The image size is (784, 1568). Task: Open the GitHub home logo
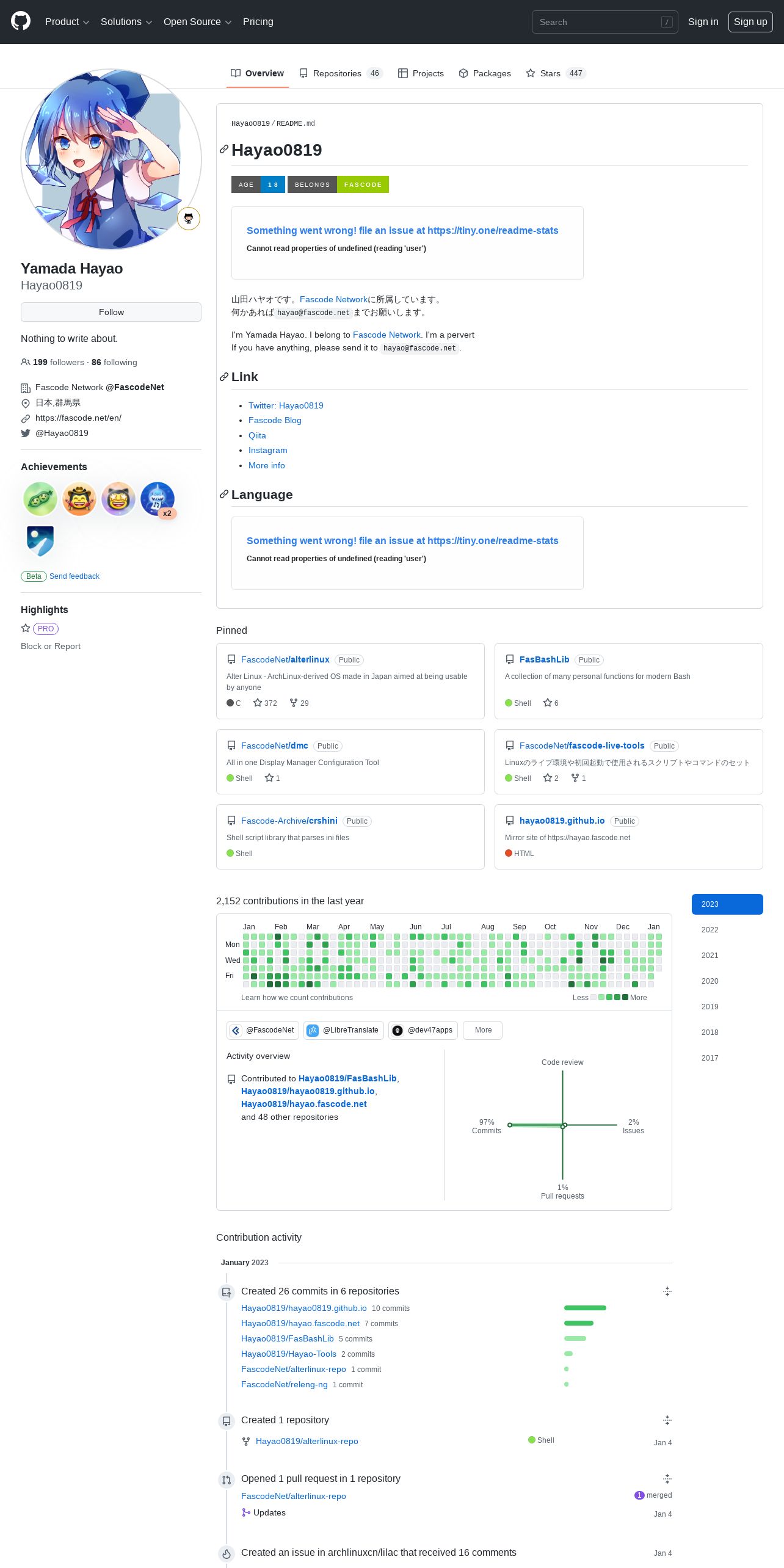[x=21, y=21]
